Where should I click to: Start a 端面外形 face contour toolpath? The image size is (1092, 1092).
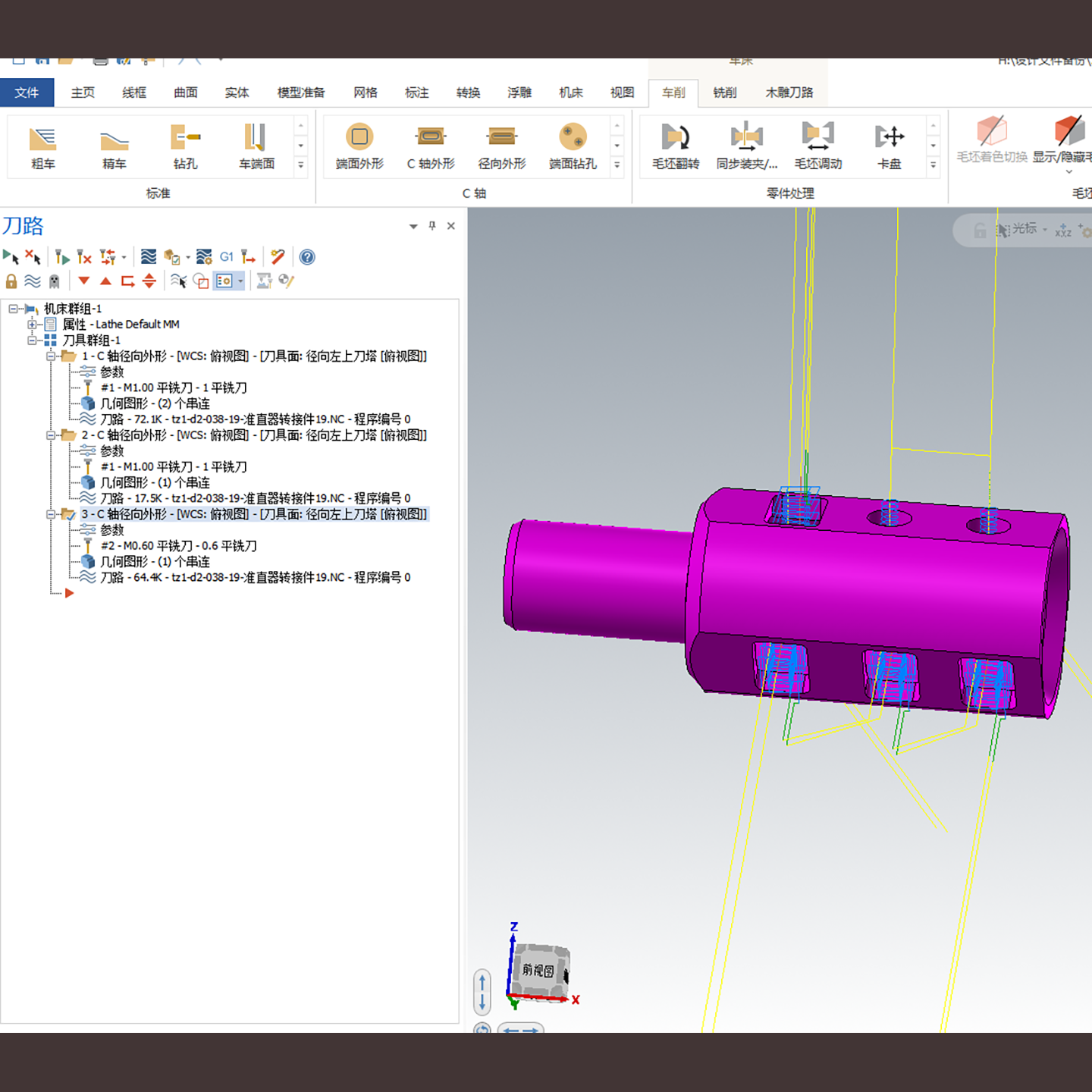coord(359,147)
